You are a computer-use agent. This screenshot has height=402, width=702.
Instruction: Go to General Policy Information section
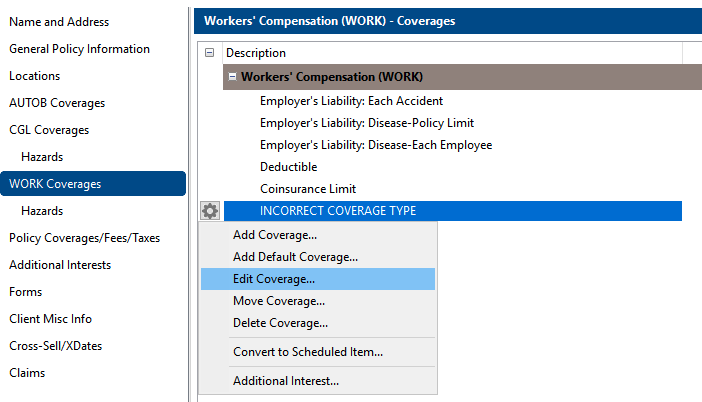click(x=79, y=49)
